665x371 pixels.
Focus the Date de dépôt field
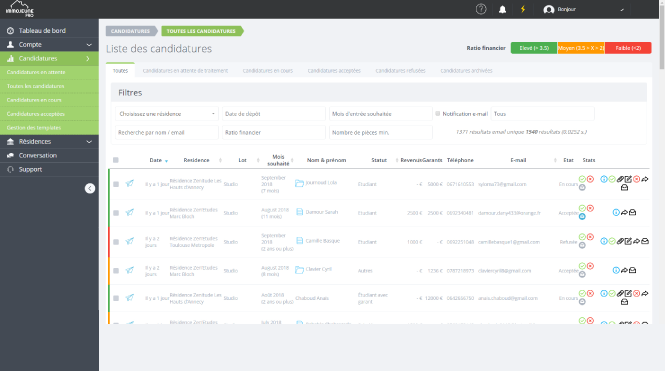point(274,114)
